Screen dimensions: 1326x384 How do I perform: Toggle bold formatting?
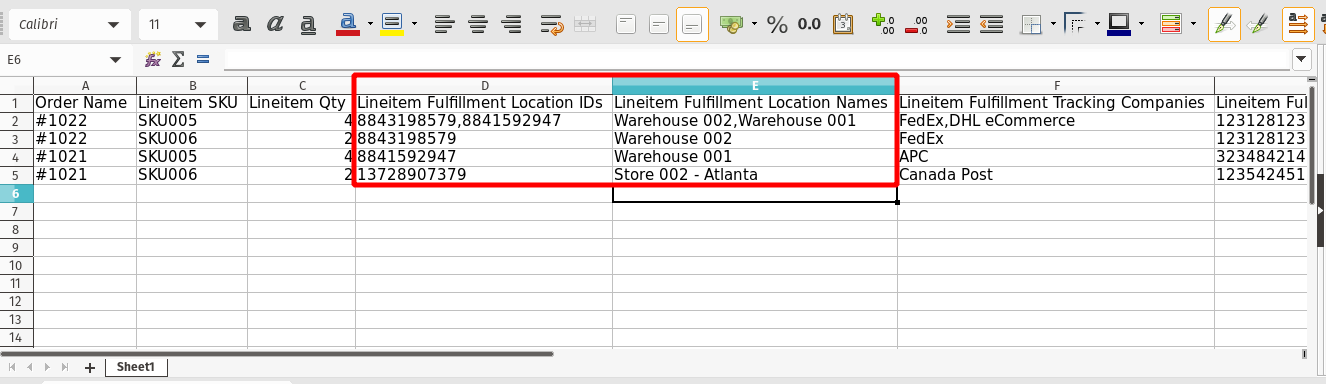tap(241, 24)
